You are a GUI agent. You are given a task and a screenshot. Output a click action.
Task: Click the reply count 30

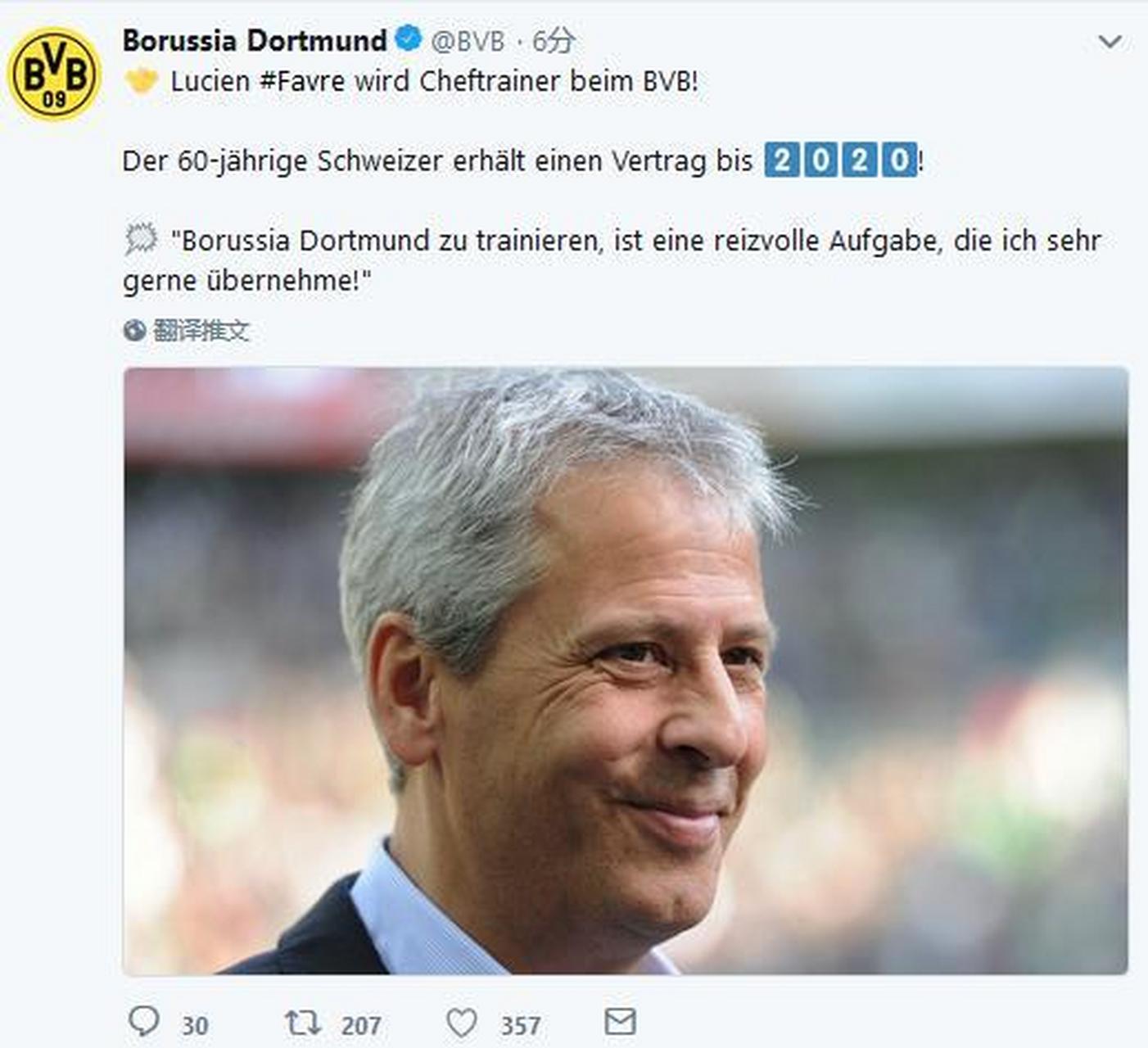coord(195,1026)
